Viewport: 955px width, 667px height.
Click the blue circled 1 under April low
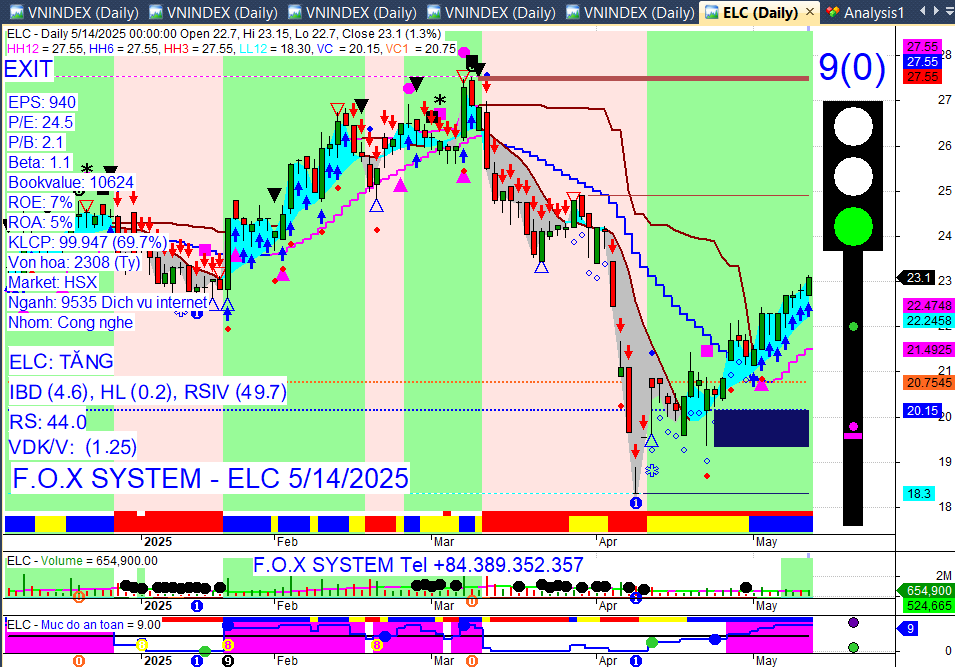(636, 503)
